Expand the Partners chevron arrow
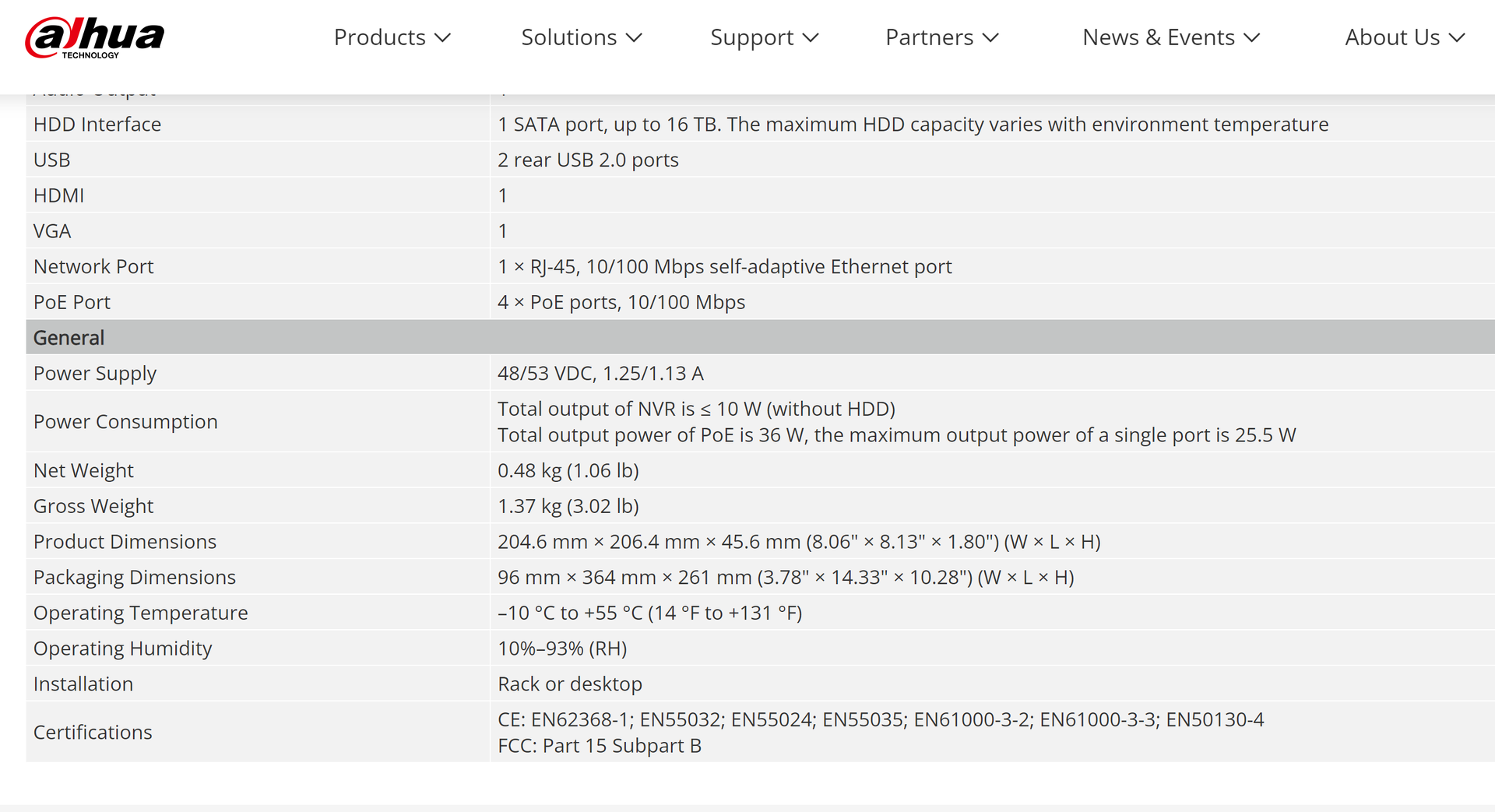1495x812 pixels. (x=990, y=37)
